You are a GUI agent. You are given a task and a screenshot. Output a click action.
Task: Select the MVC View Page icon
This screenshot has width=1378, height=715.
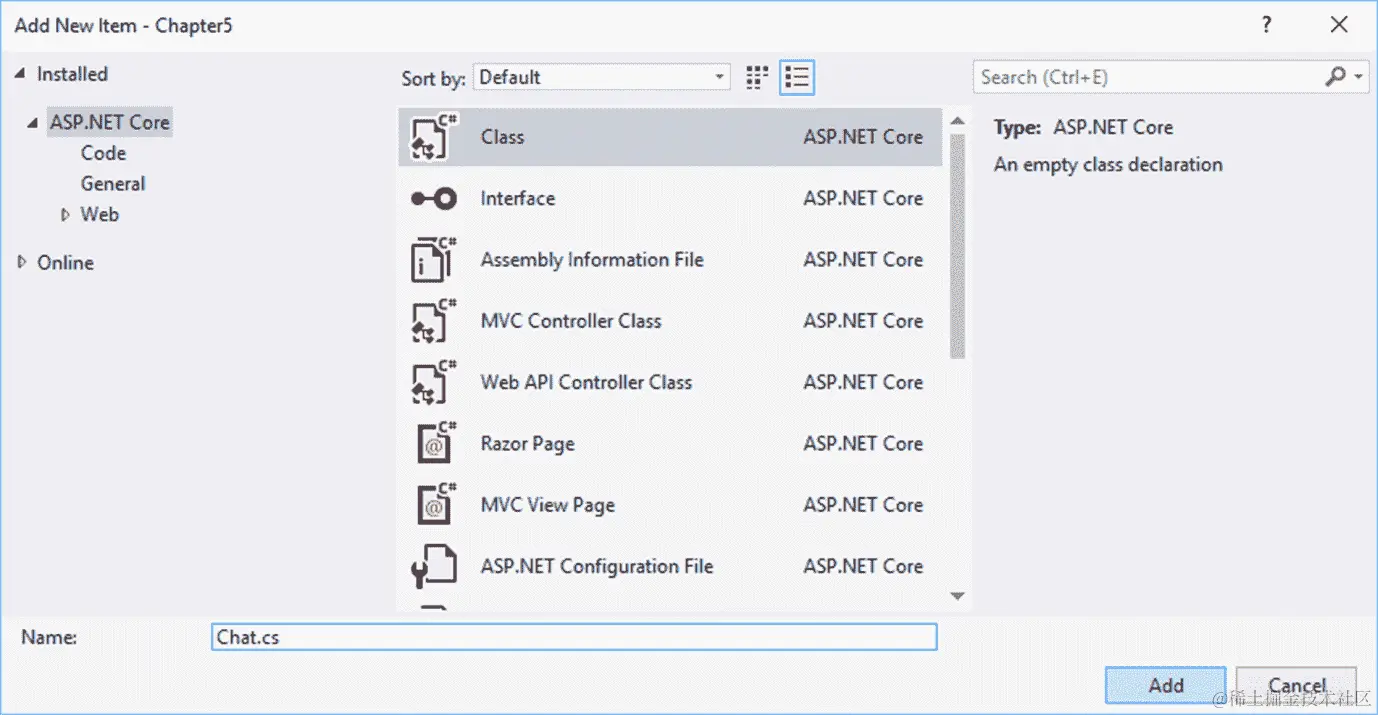coord(435,505)
